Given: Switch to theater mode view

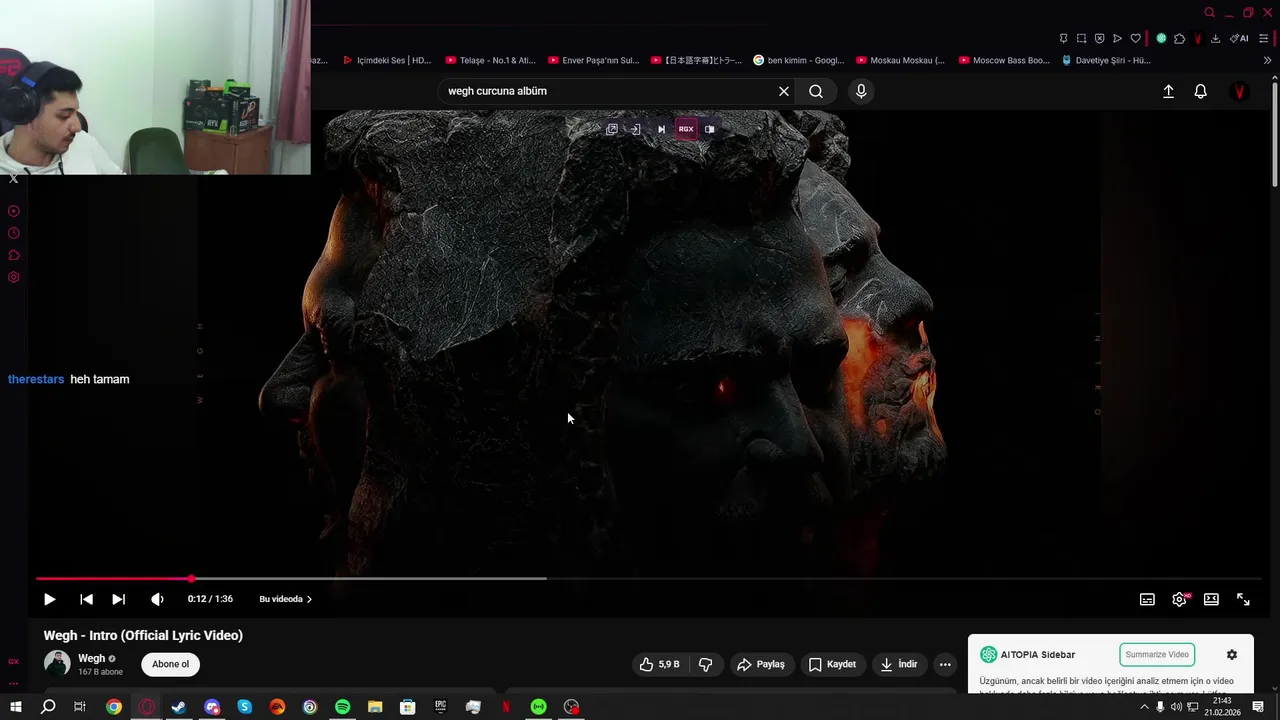Looking at the screenshot, I should point(1211,599).
